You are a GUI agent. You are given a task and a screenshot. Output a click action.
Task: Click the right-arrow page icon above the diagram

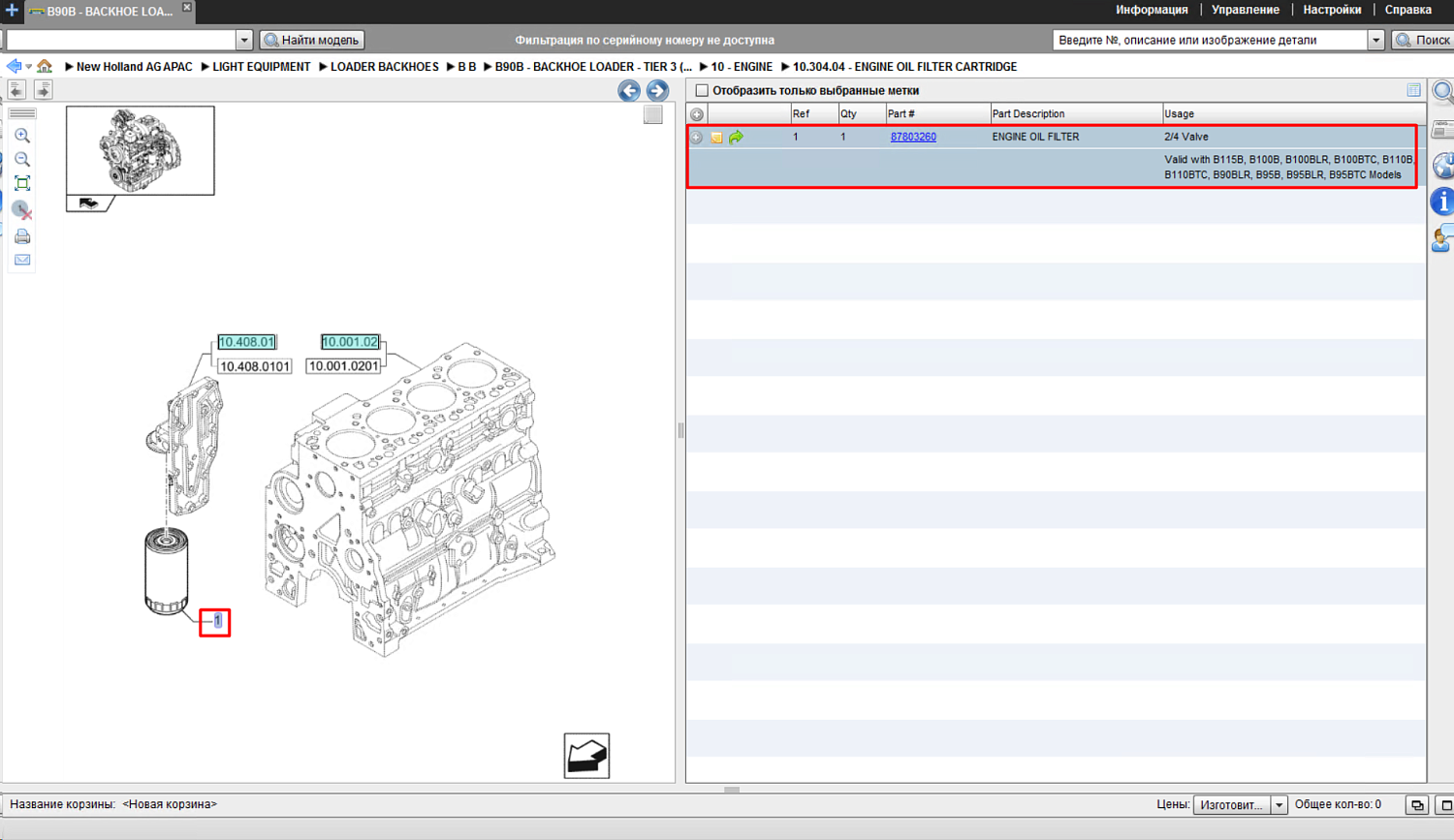(x=43, y=89)
